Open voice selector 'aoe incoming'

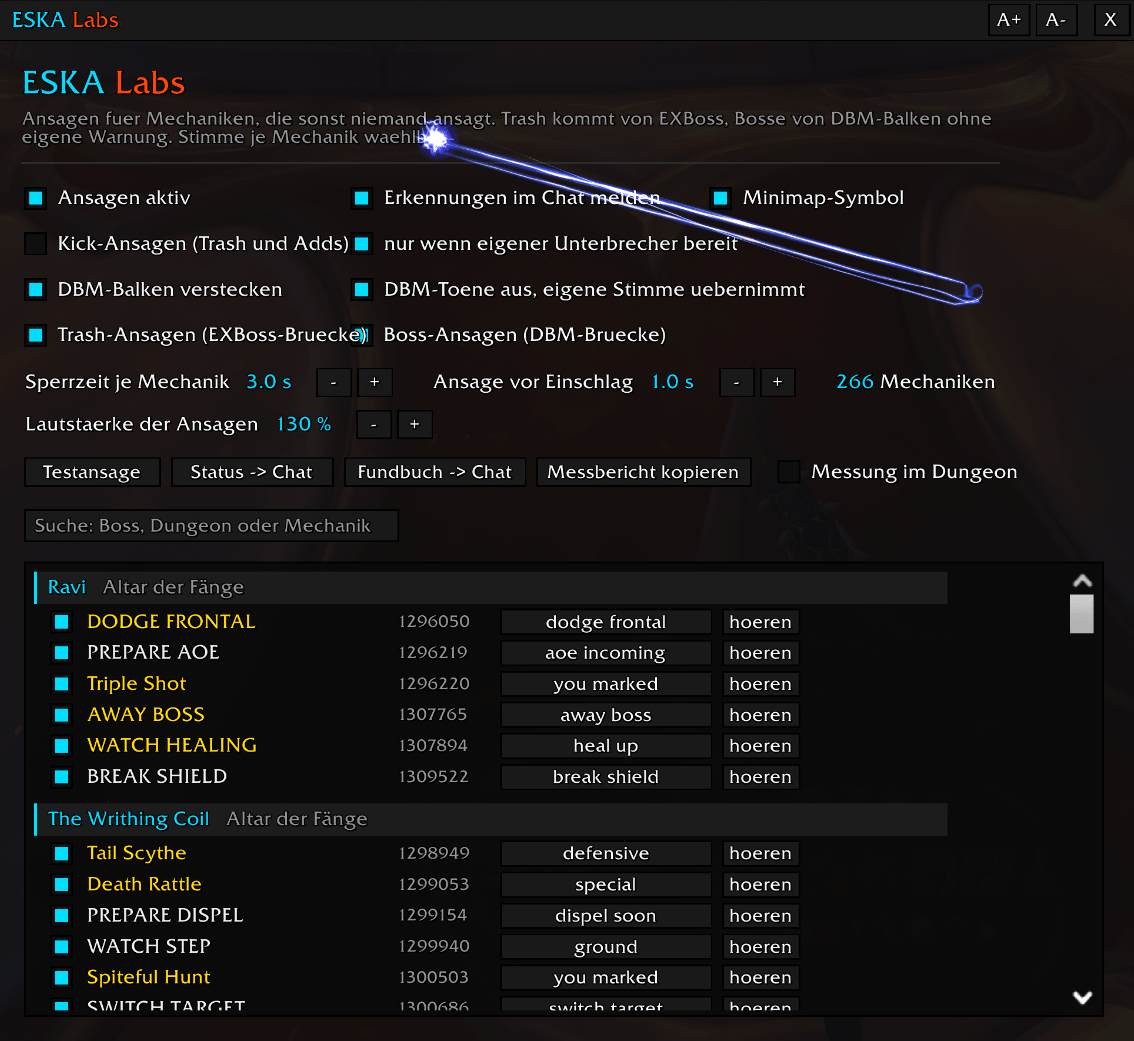point(606,653)
